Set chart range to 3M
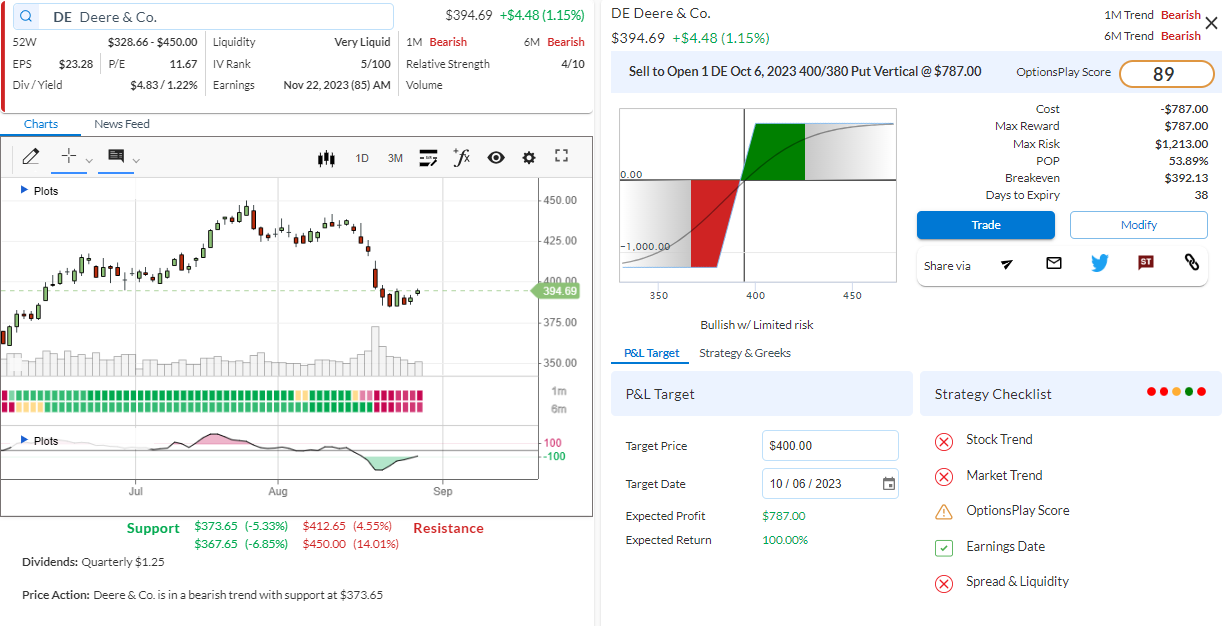Screen dimensions: 1222x626 point(395,158)
